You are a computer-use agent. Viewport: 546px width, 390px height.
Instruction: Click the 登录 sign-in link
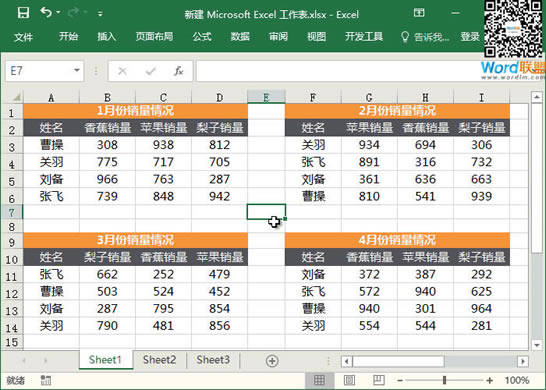(470, 37)
